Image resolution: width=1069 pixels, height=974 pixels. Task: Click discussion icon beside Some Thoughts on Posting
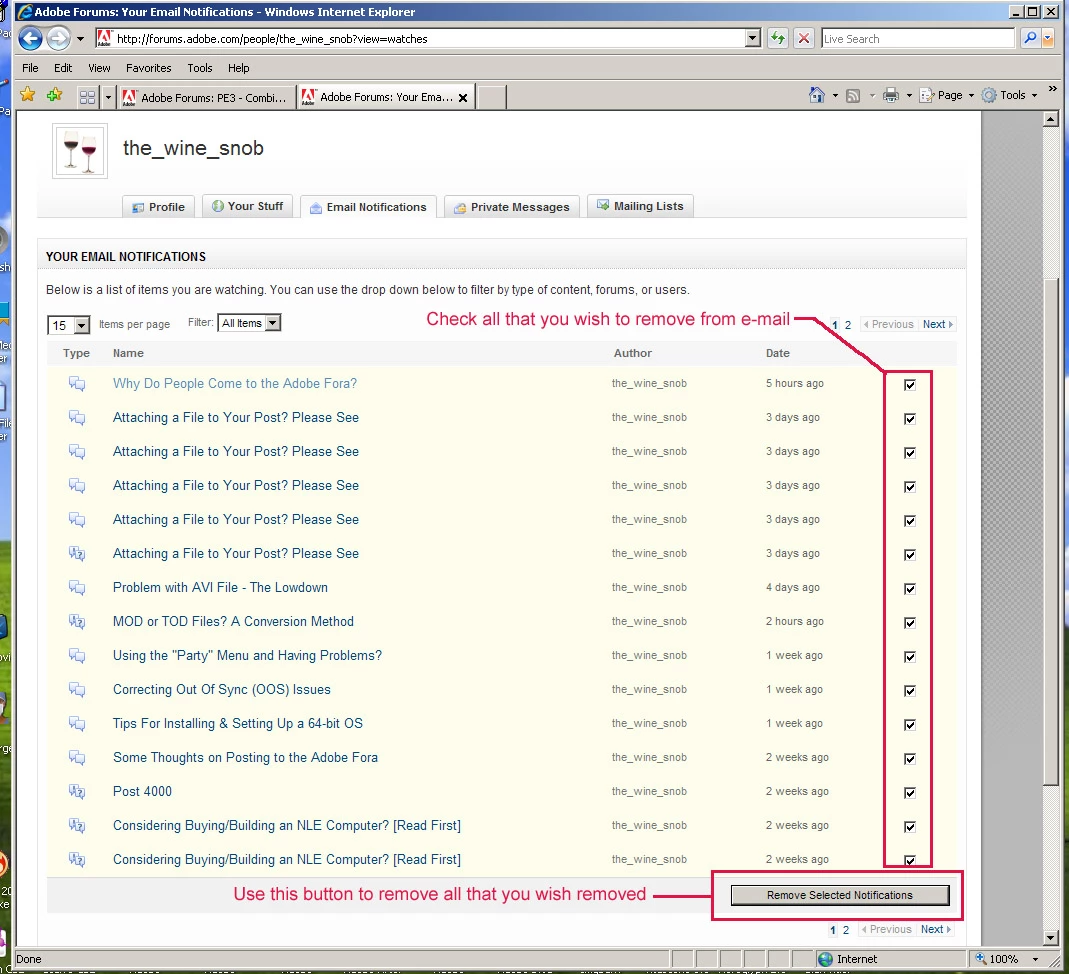pyautogui.click(x=77, y=758)
